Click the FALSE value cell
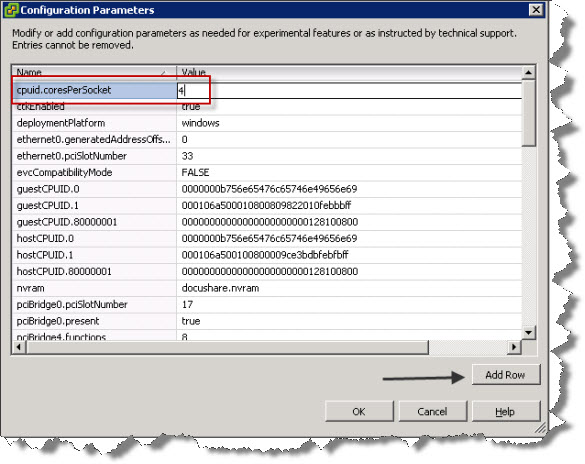The height and width of the screenshot is (464, 585). (x=349, y=172)
